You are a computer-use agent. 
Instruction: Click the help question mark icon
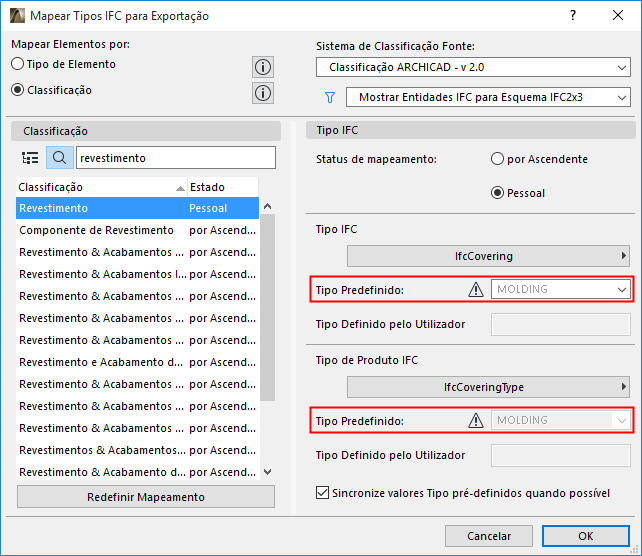click(x=573, y=16)
